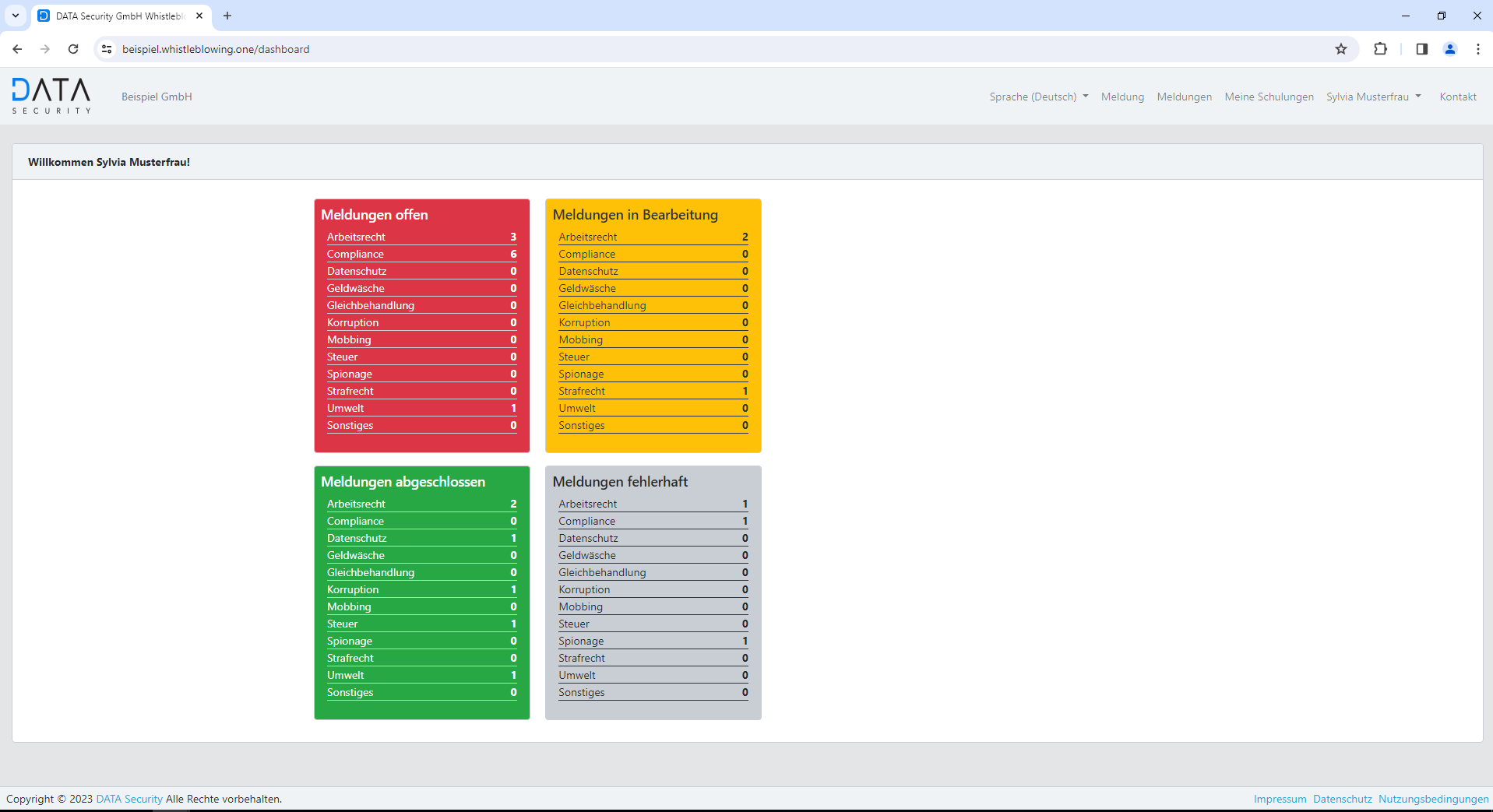Toggle the browser side panel icon
This screenshot has width=1493, height=812.
click(1421, 49)
